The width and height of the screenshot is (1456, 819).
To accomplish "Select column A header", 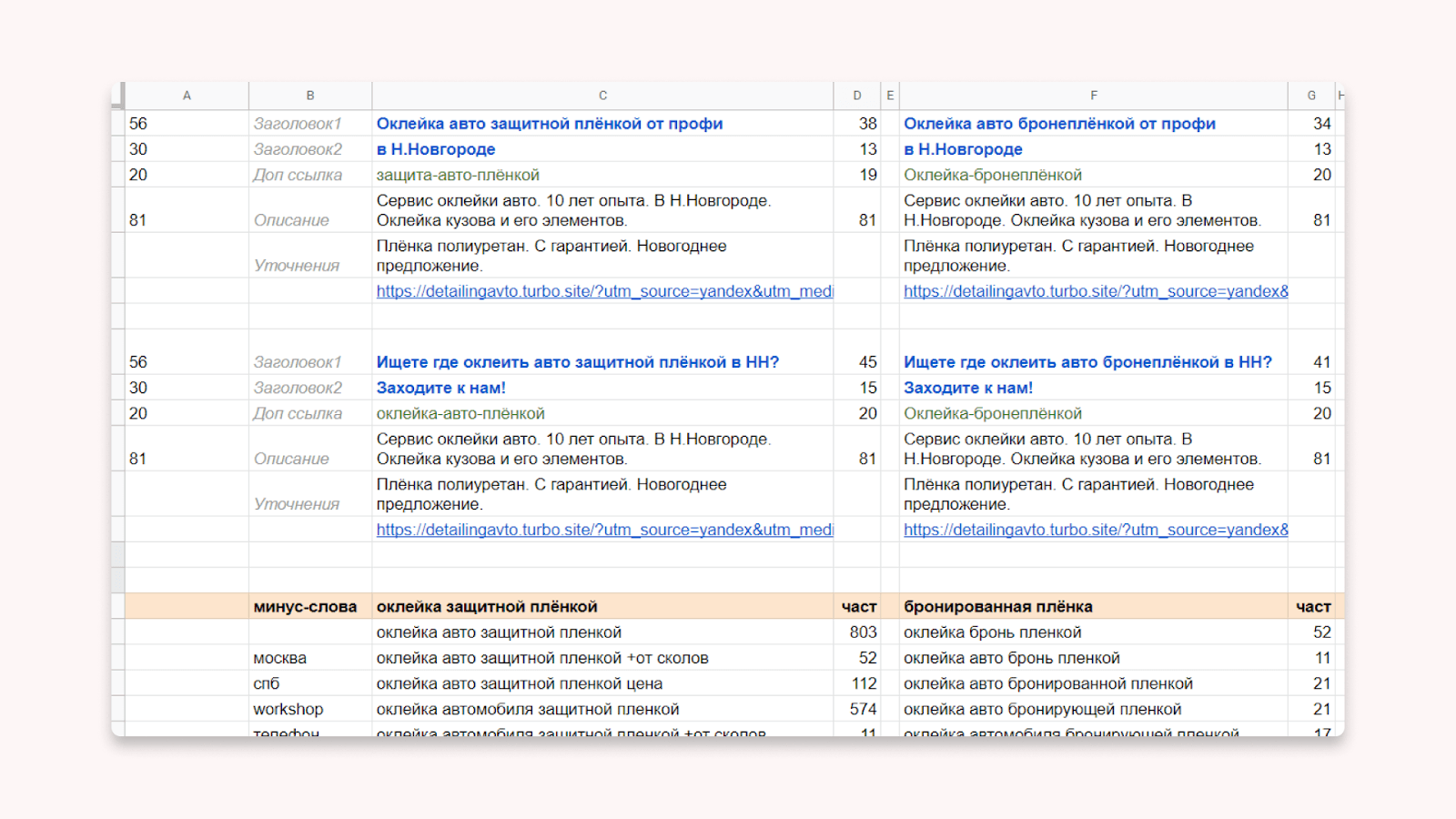I will coord(187,96).
